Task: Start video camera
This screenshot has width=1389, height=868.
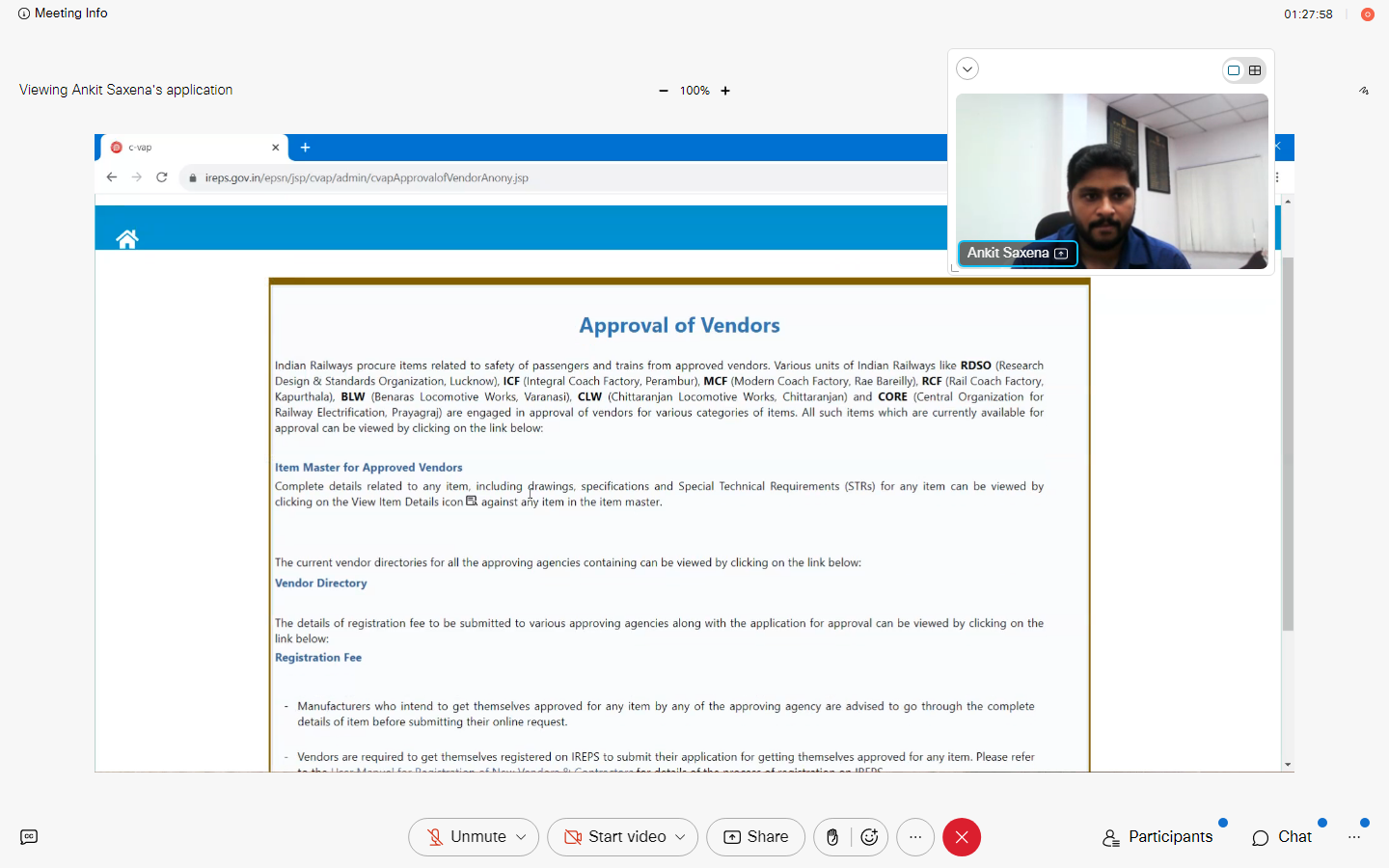Action: click(x=615, y=837)
